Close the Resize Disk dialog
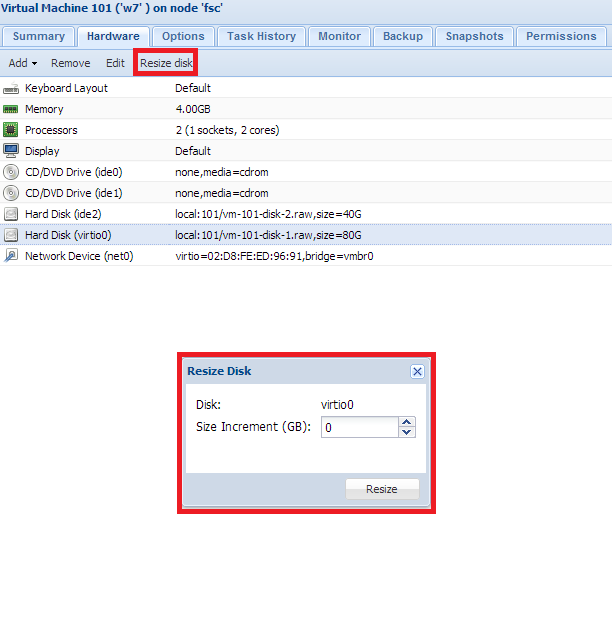 click(417, 371)
